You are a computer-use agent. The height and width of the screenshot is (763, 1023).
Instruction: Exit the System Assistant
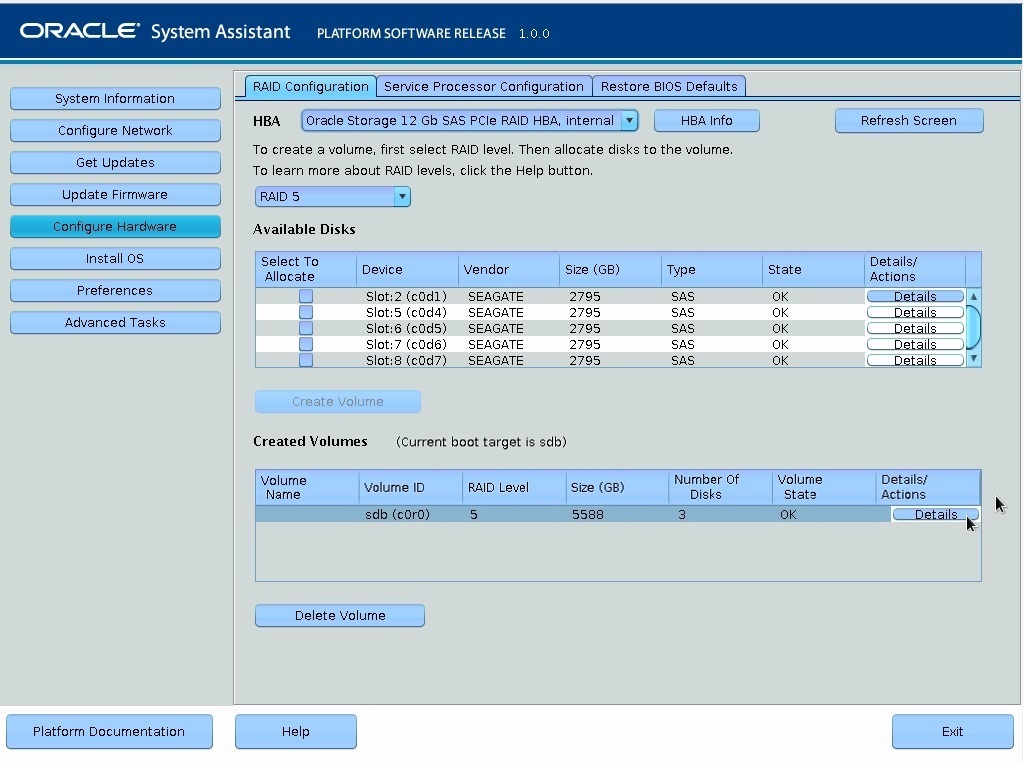(951, 731)
